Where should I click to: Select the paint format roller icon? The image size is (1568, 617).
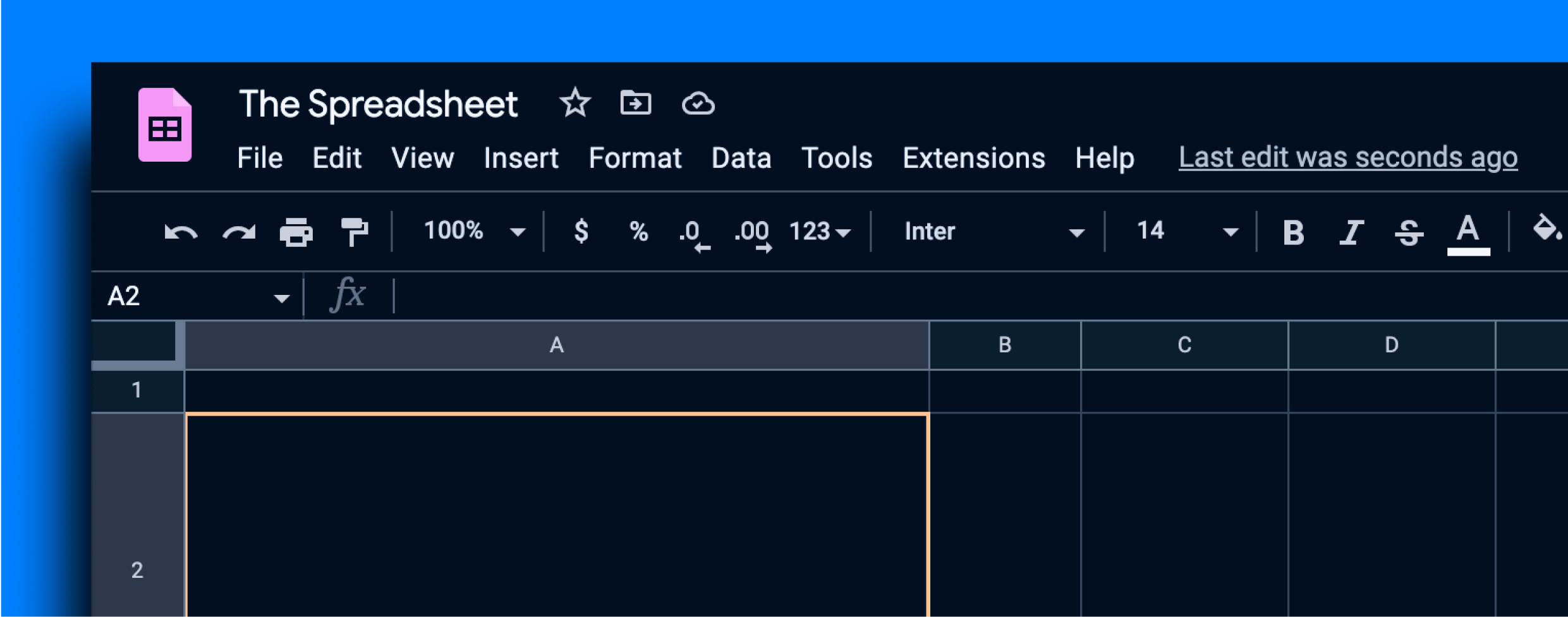pos(354,232)
